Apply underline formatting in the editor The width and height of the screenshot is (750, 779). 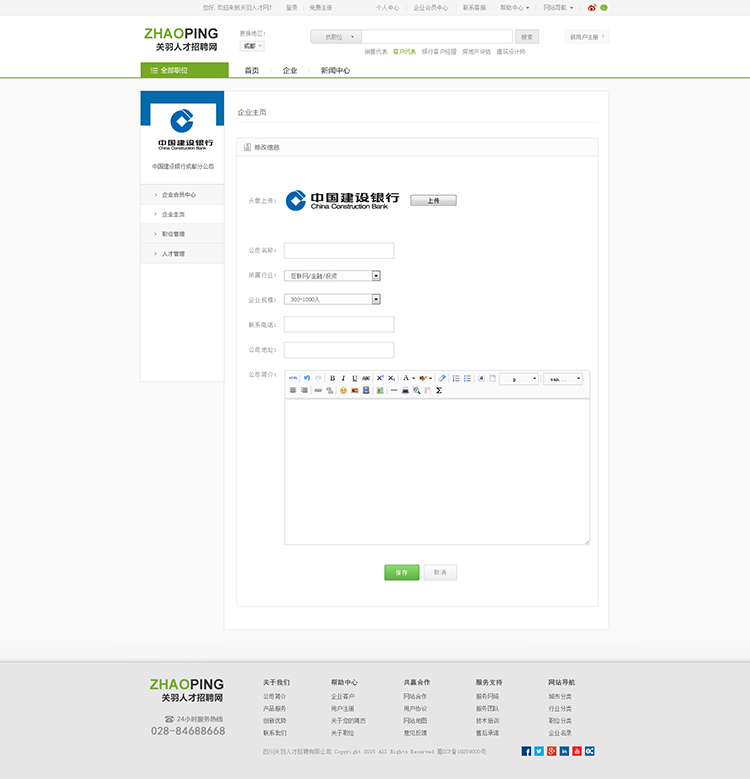click(x=354, y=378)
